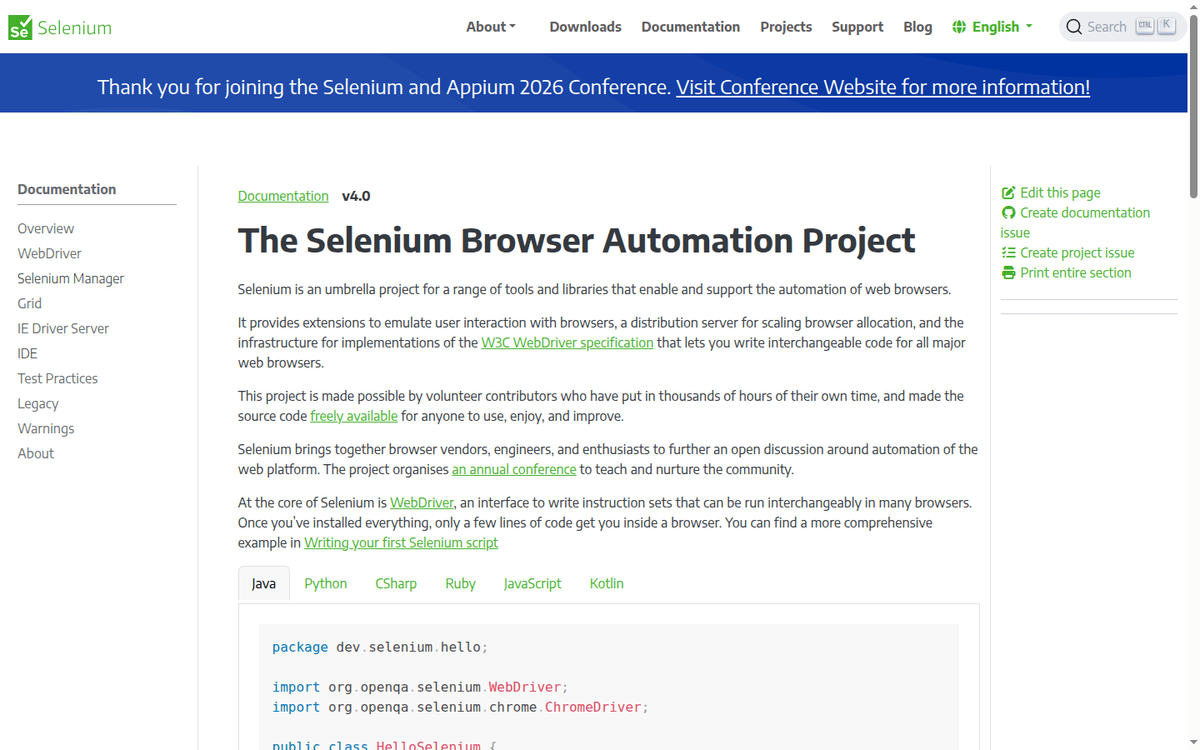Click Create project issue link
1200x750 pixels.
click(1077, 253)
